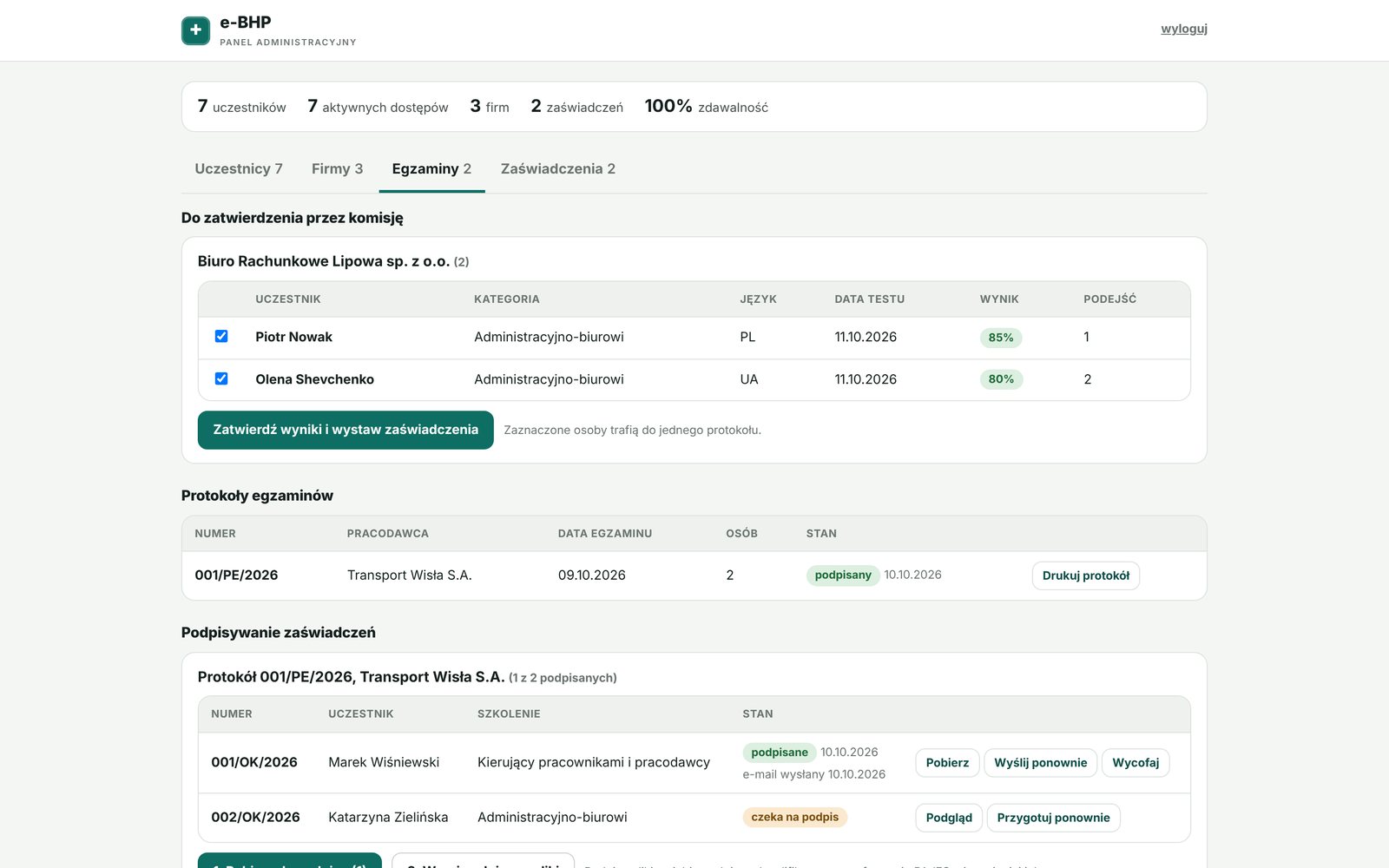Click Pobierz for certificate 001/OK/2026
Viewport: 1389px width, 868px height.
point(947,763)
